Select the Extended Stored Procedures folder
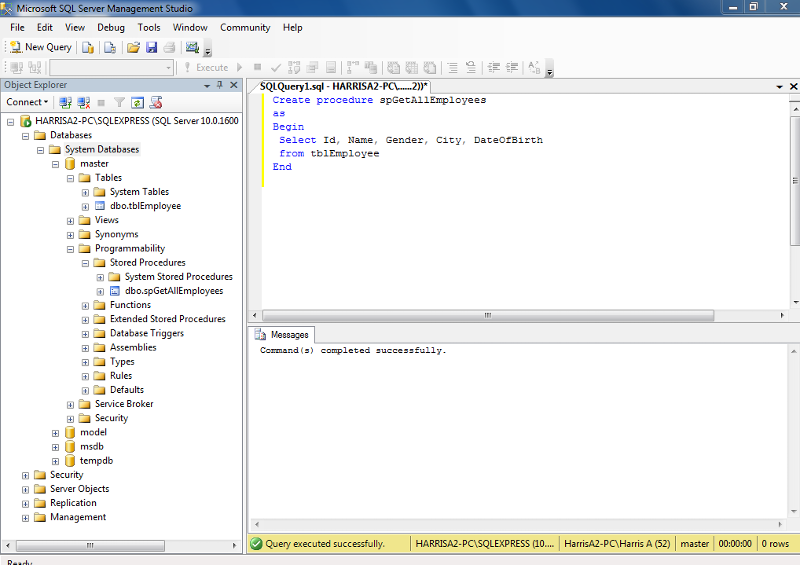The width and height of the screenshot is (800, 565). 167,319
